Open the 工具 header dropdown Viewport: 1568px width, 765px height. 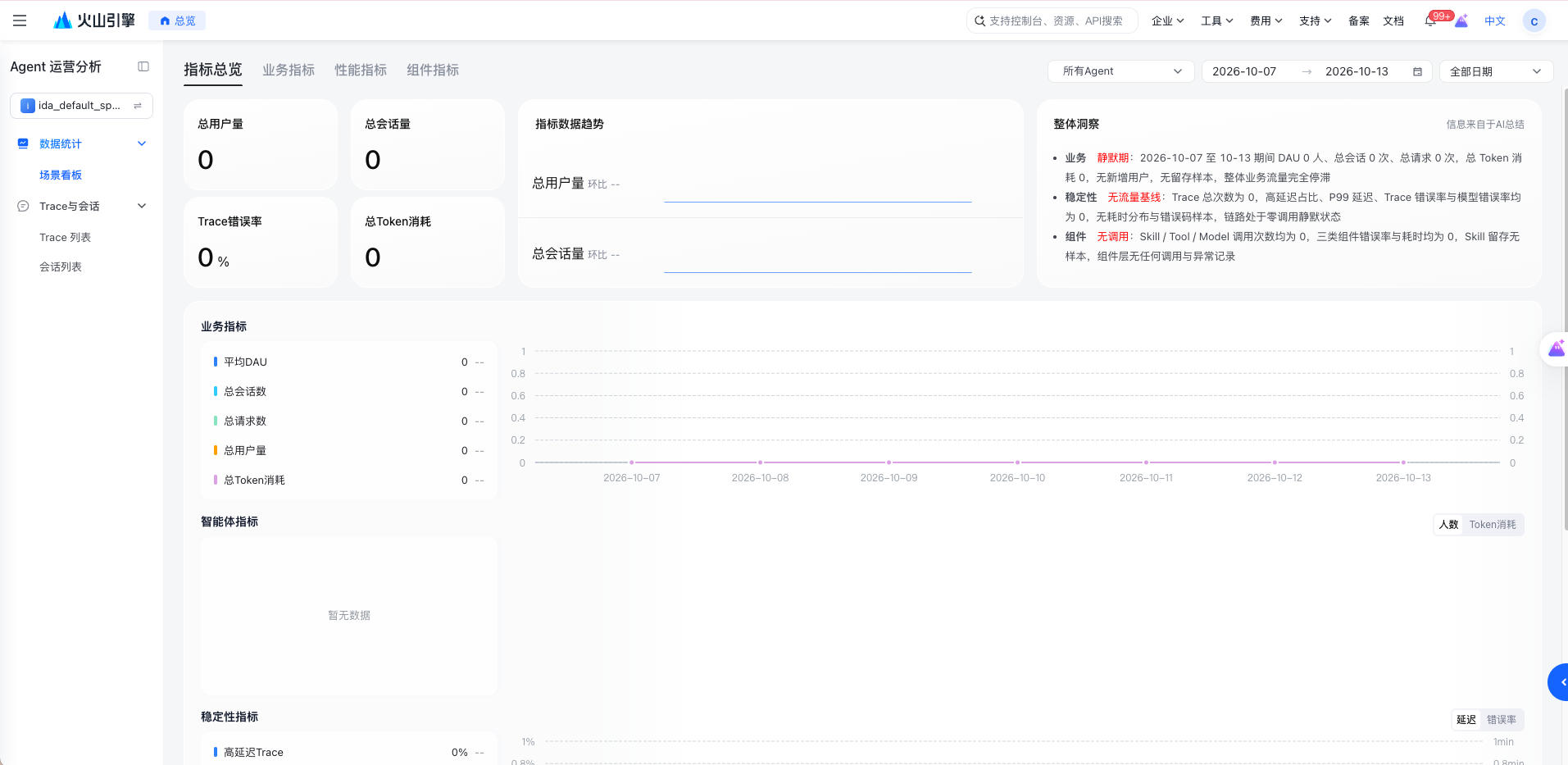pos(1216,21)
